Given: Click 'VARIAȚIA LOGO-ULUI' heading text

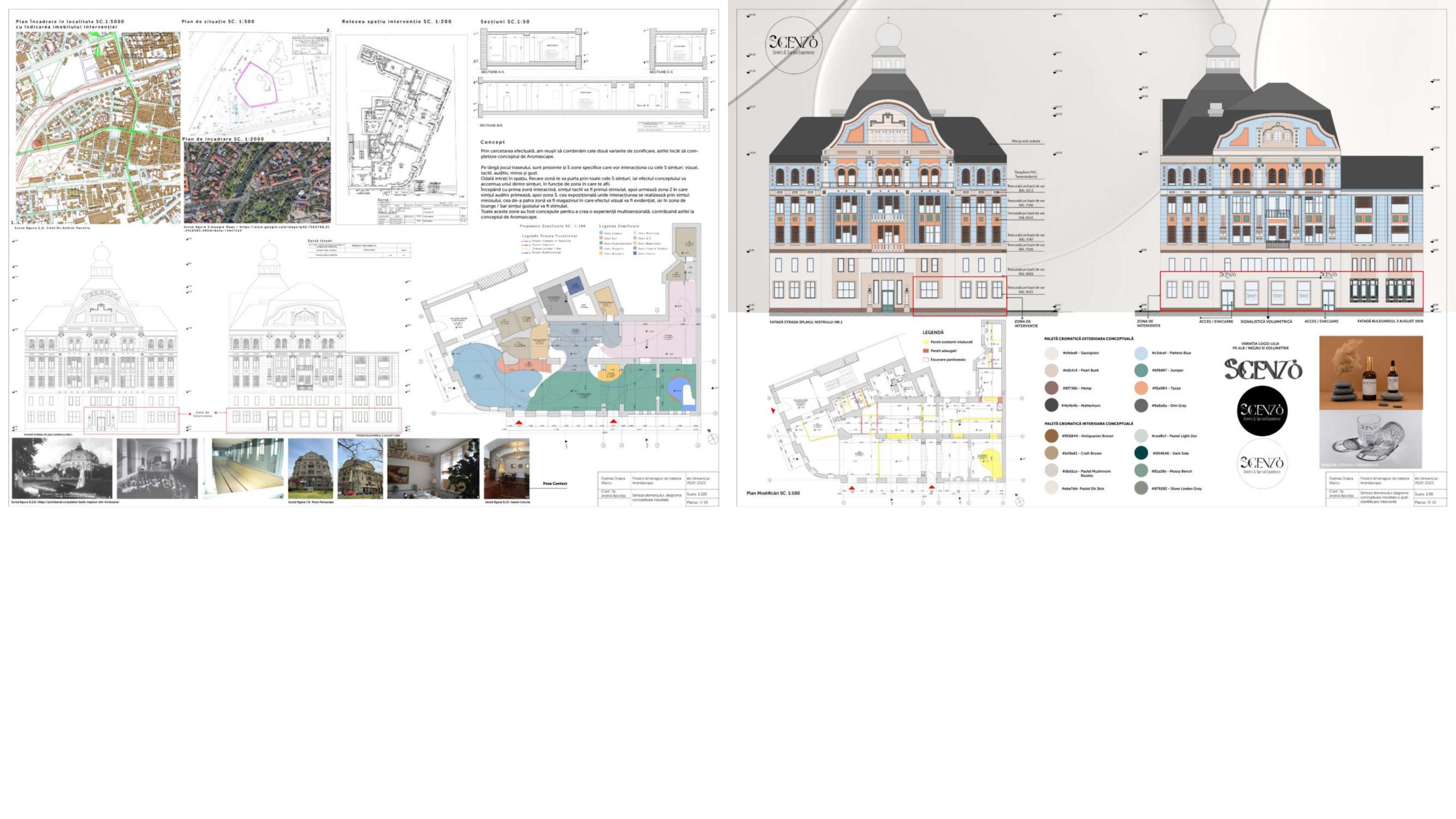Looking at the screenshot, I should tap(1260, 344).
